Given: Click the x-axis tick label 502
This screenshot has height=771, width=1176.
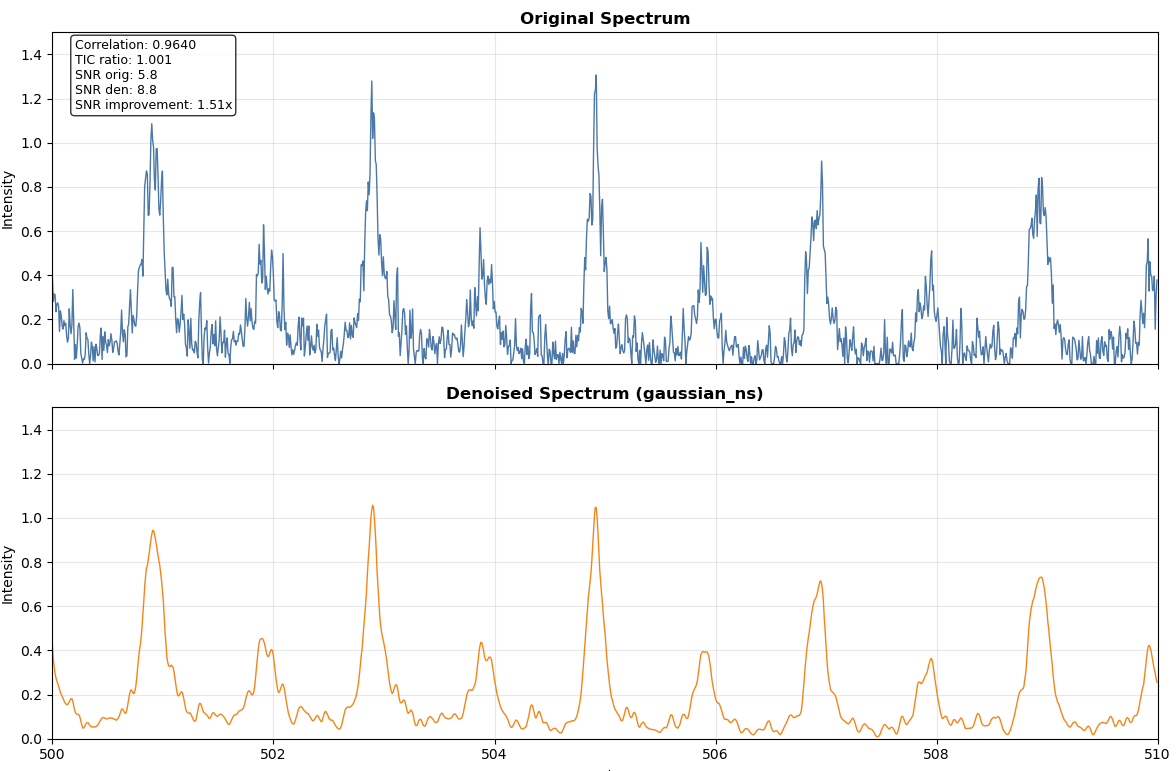Looking at the screenshot, I should (273, 753).
